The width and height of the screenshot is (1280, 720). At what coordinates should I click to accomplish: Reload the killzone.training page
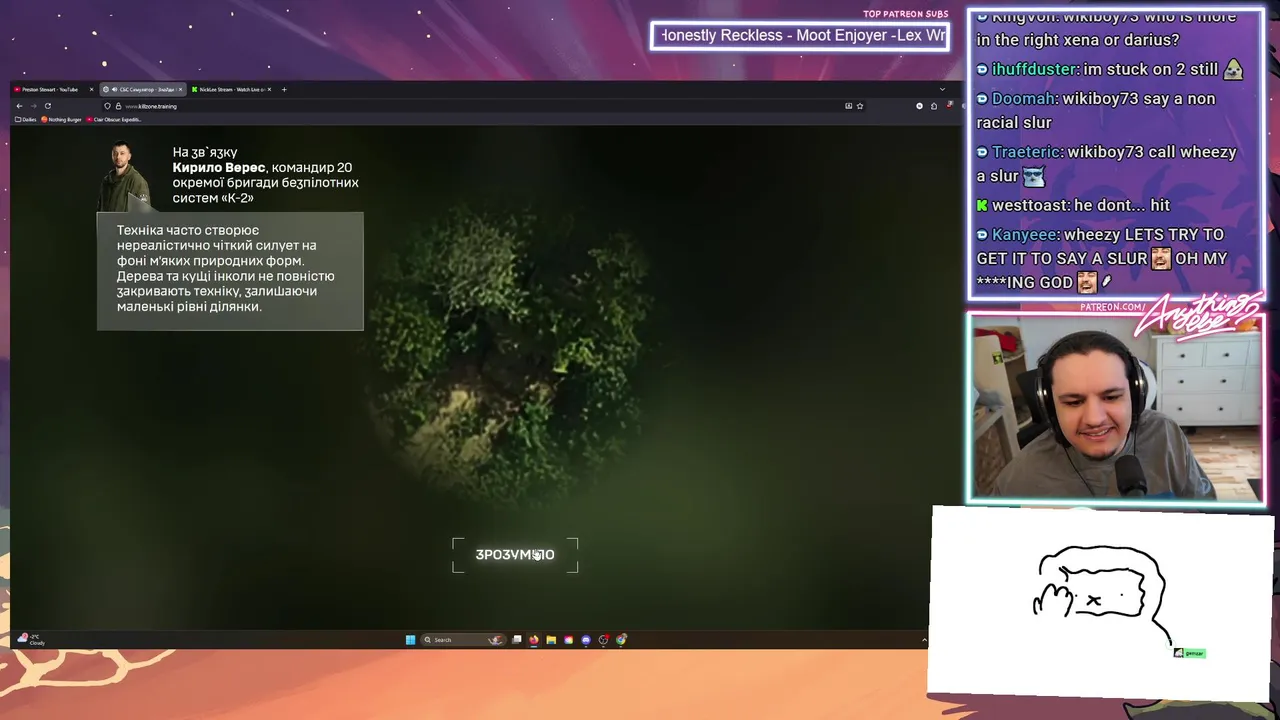[x=48, y=106]
